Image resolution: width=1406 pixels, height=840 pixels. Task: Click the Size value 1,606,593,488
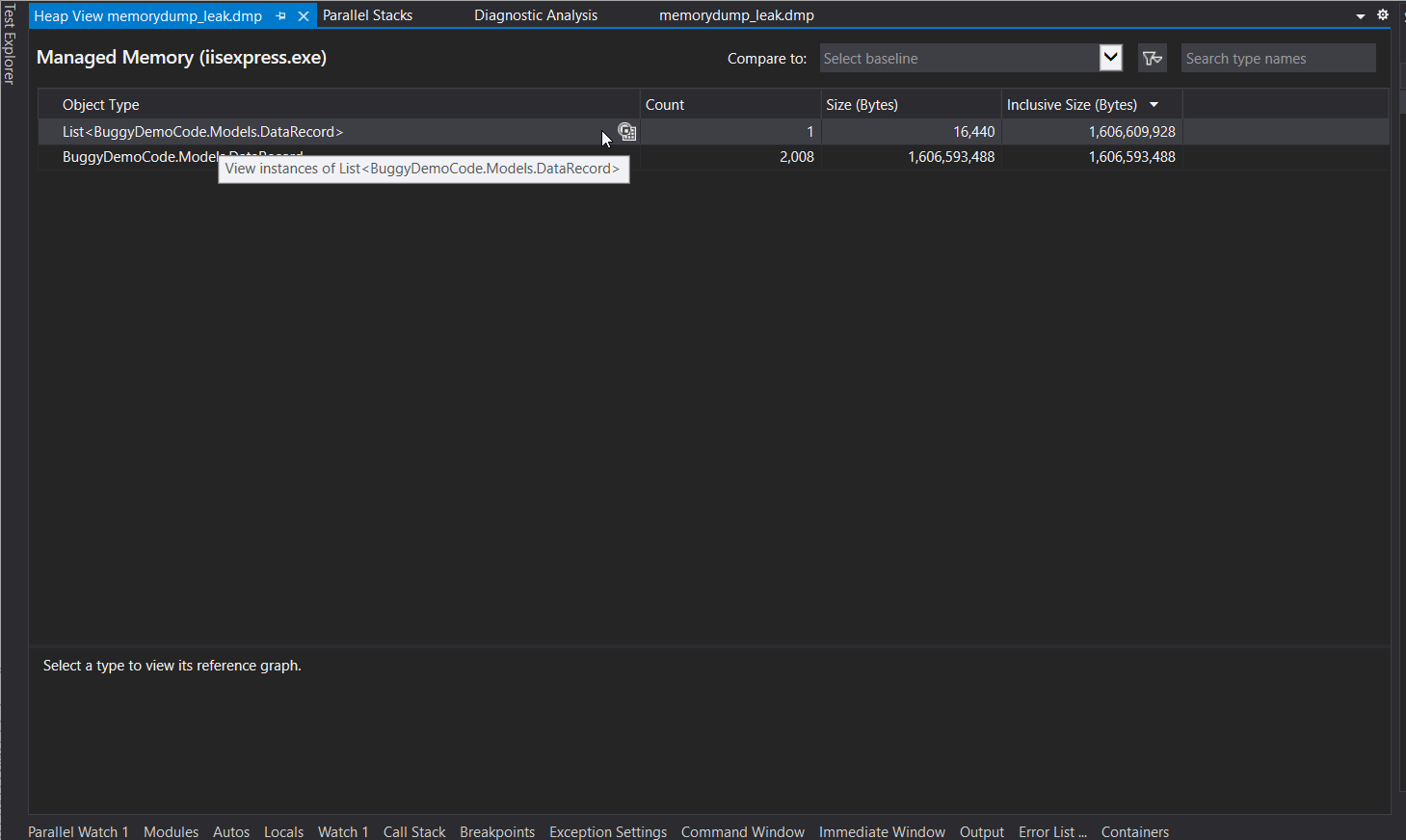pos(951,157)
